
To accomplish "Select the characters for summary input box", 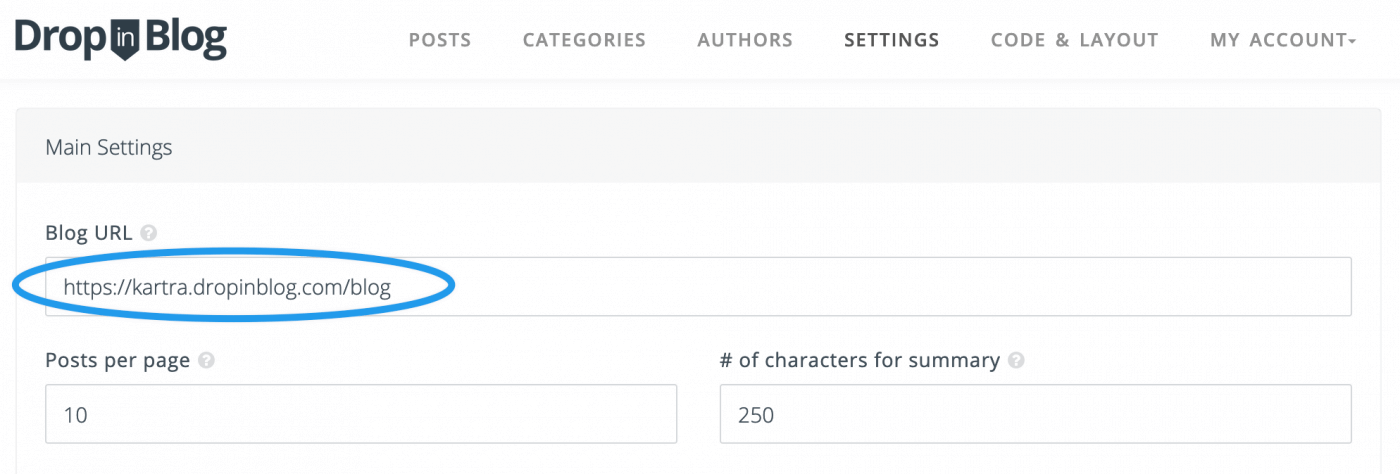I will pyautogui.click(x=1036, y=414).
